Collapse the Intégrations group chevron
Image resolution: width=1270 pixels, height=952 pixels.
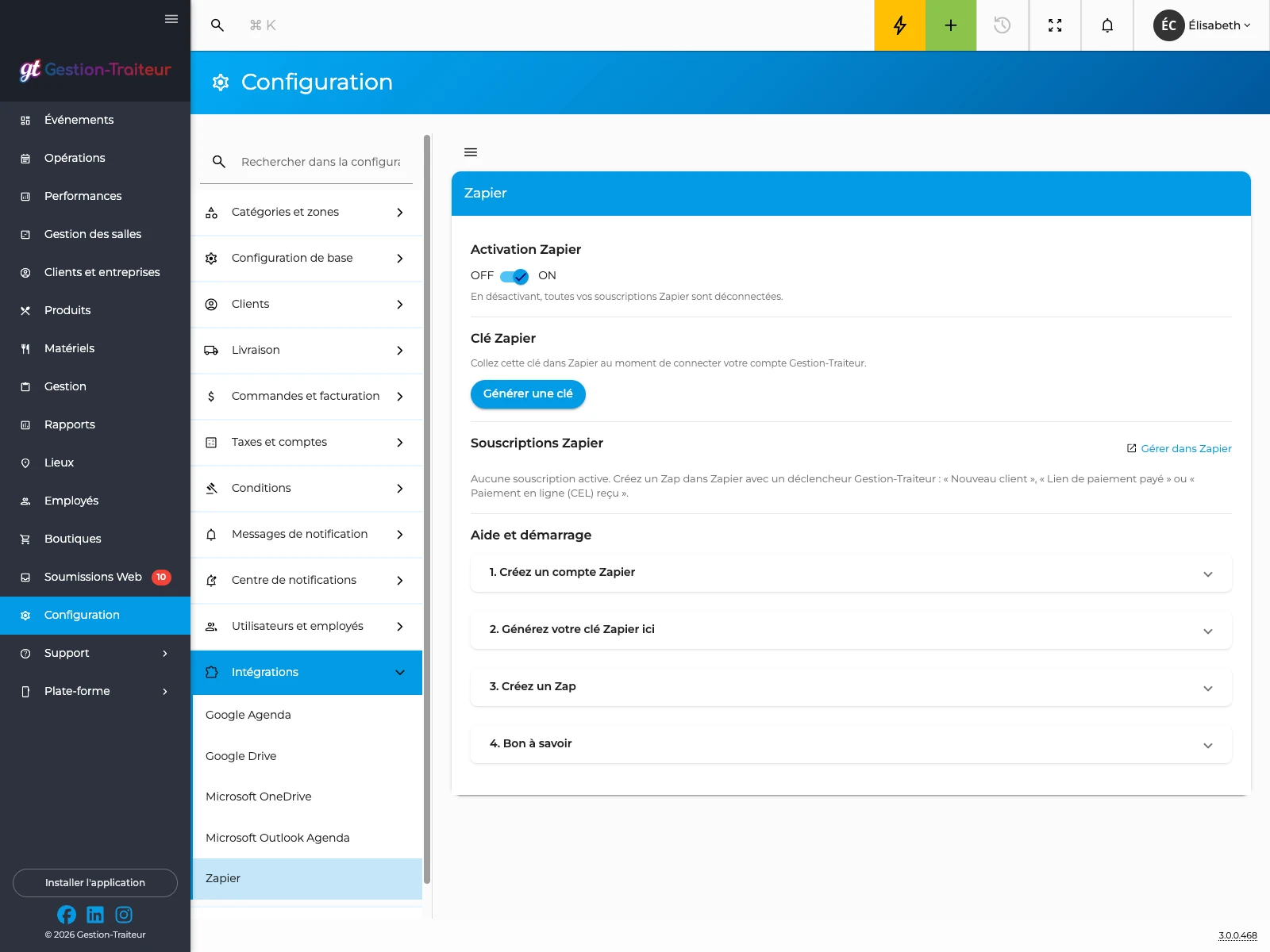pos(400,672)
